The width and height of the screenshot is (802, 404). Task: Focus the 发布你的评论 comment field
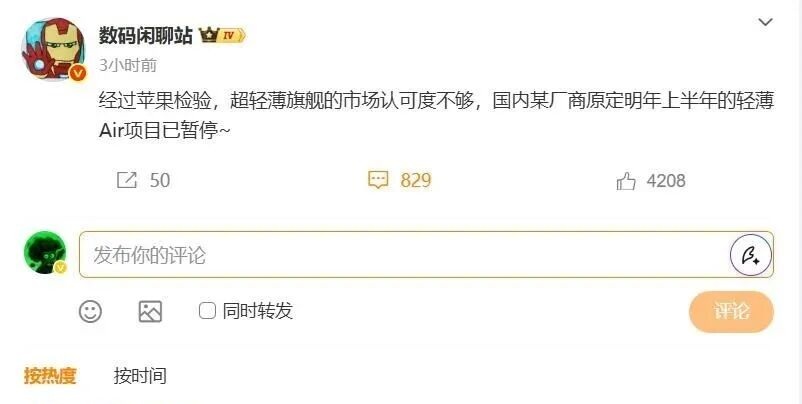click(427, 255)
